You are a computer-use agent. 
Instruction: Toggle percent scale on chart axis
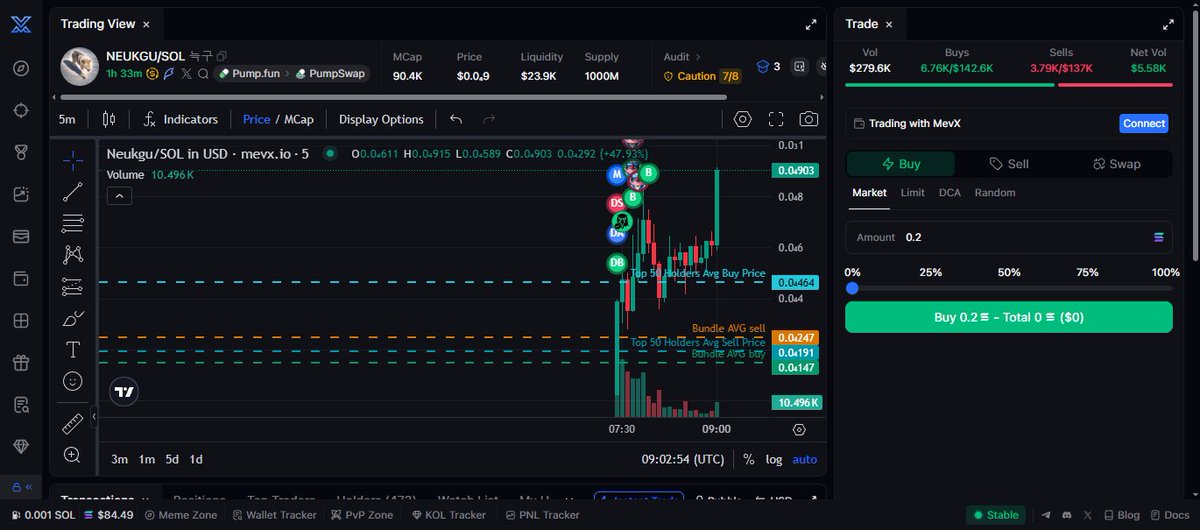tap(749, 459)
